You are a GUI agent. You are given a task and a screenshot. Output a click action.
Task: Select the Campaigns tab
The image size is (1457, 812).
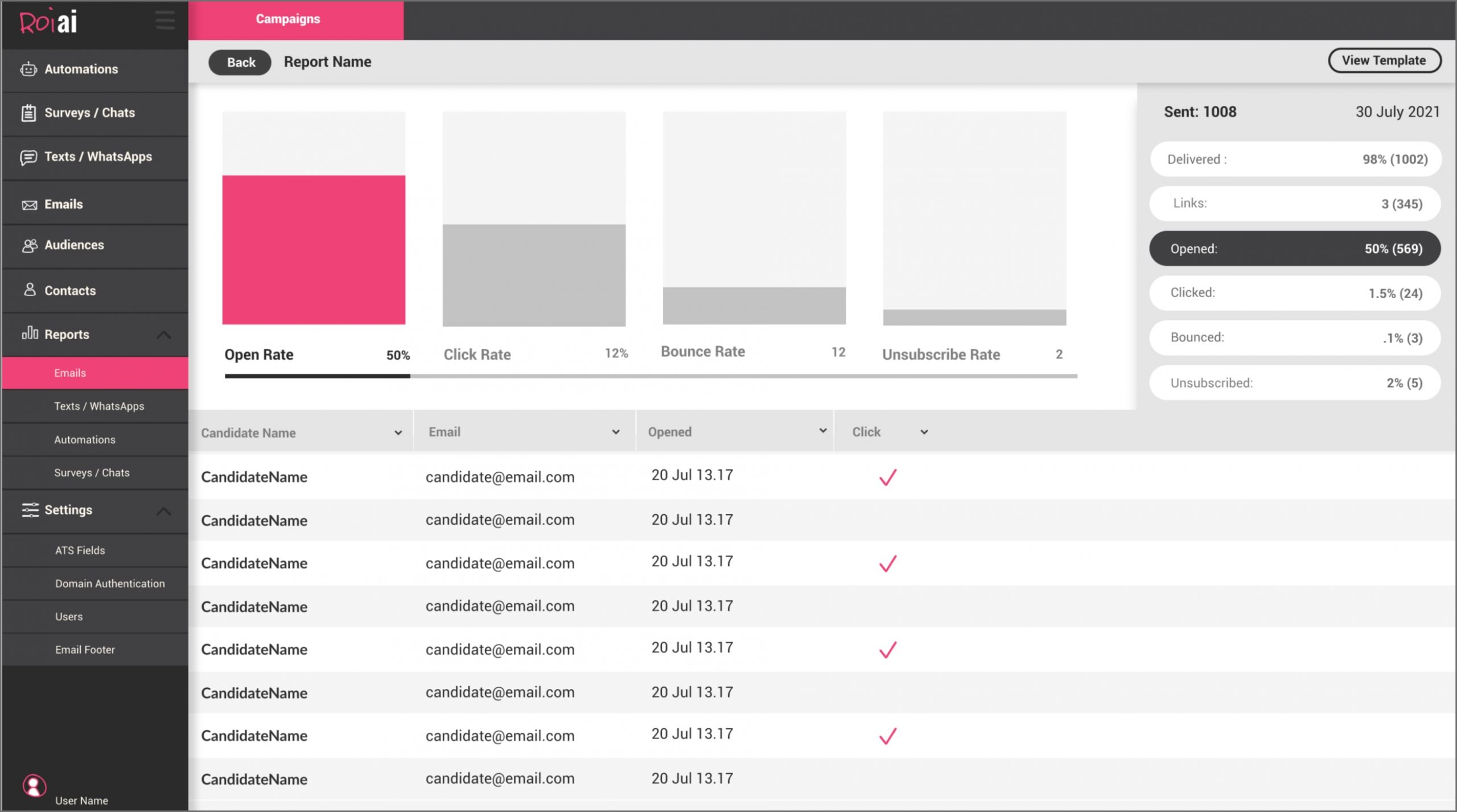click(x=296, y=20)
